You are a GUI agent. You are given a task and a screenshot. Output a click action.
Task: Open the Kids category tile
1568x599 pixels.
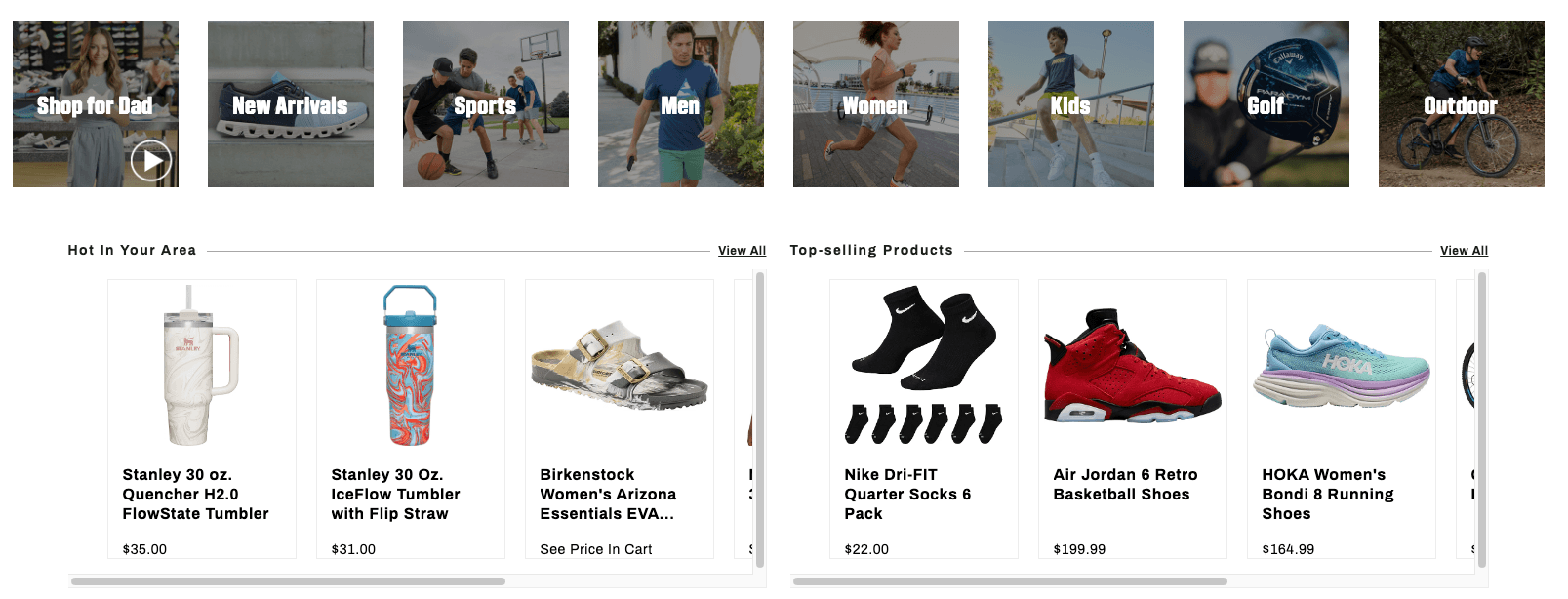[x=1070, y=104]
